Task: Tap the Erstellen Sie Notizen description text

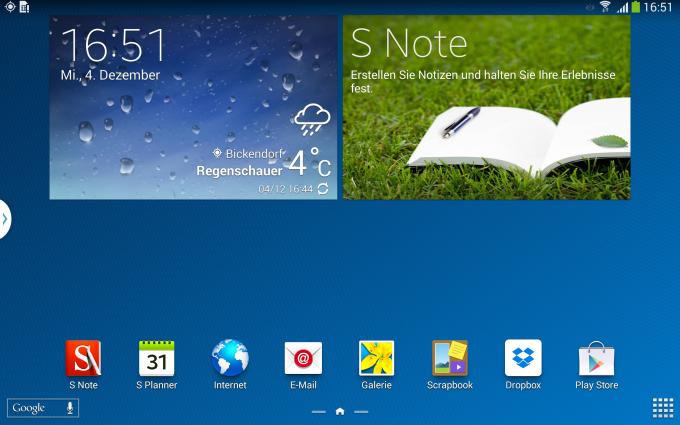Action: (483, 81)
